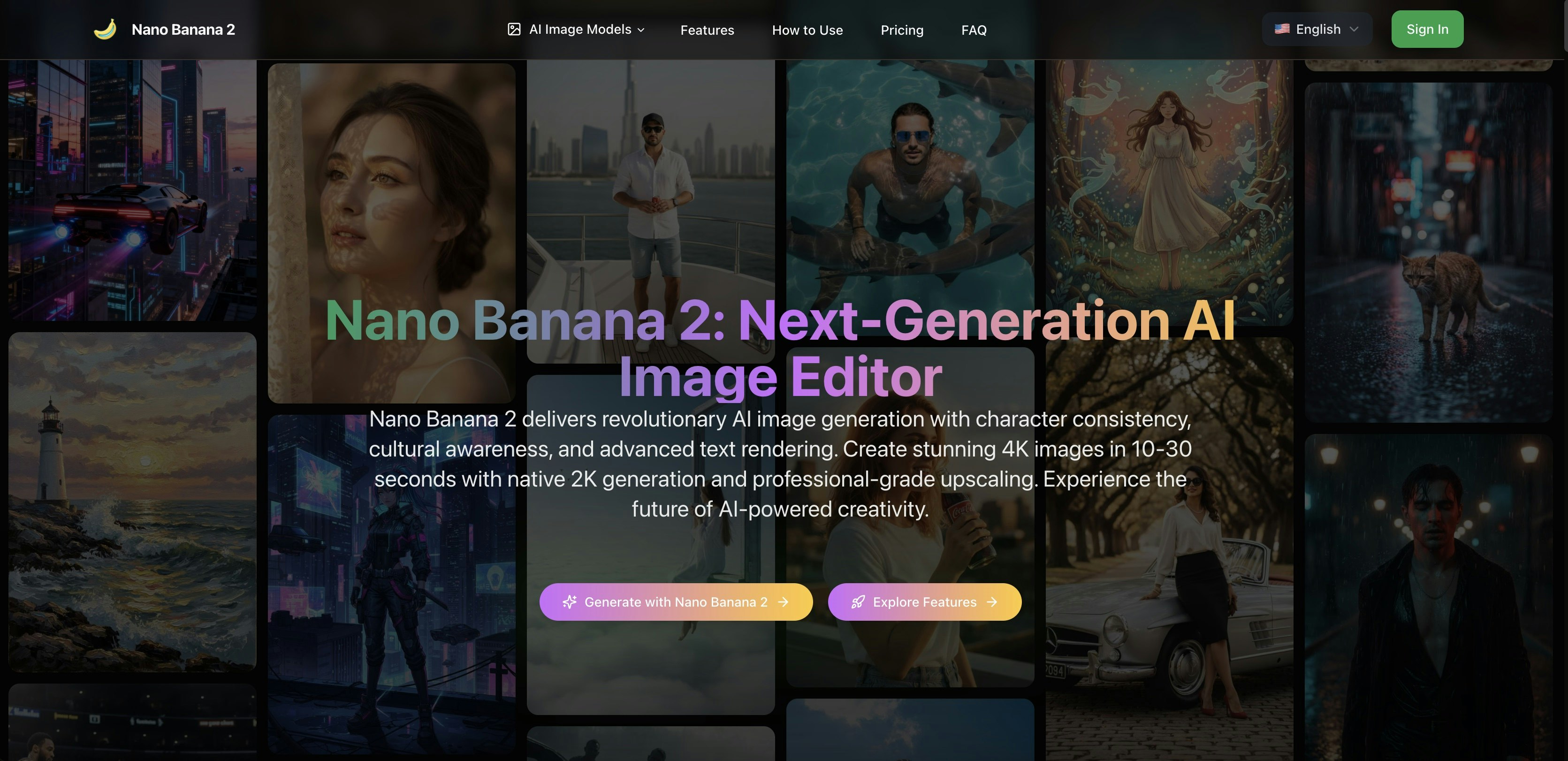Click the arrow icon inside Generate with Nano Banana 2
Viewport: 1568px width, 761px height.
point(784,601)
